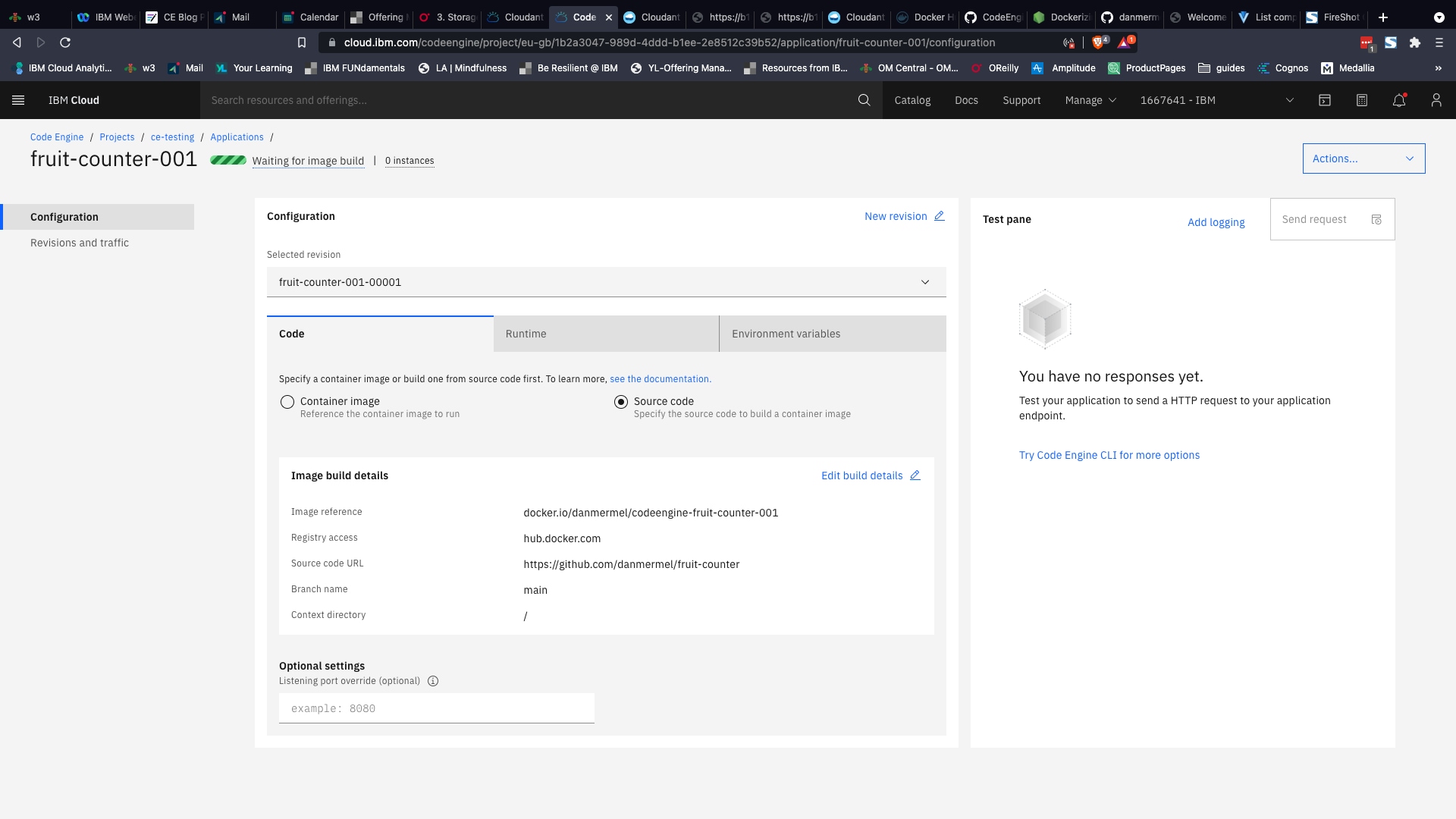Open the cost estimator calculator icon
The width and height of the screenshot is (1456, 819).
point(1362,100)
